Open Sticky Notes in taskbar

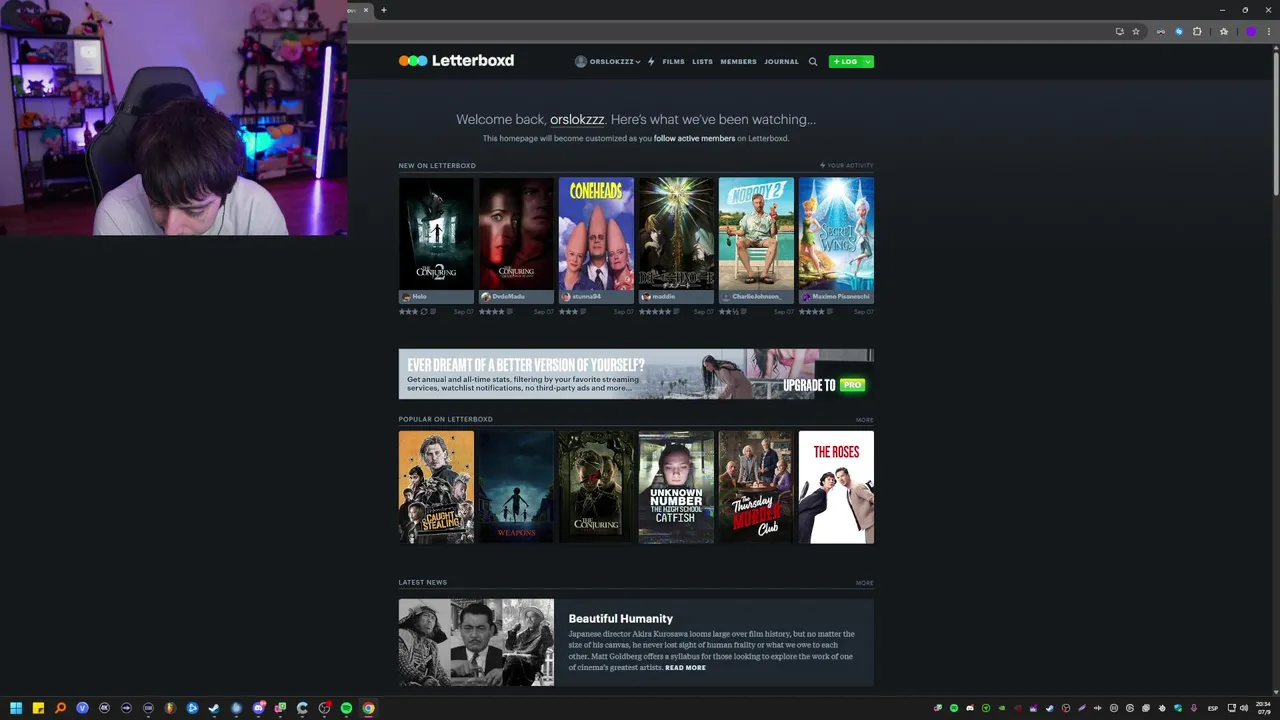(x=38, y=708)
